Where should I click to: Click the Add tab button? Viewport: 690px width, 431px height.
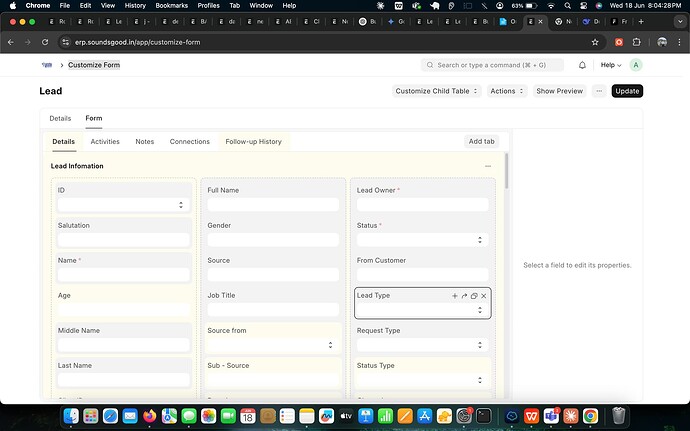481,141
